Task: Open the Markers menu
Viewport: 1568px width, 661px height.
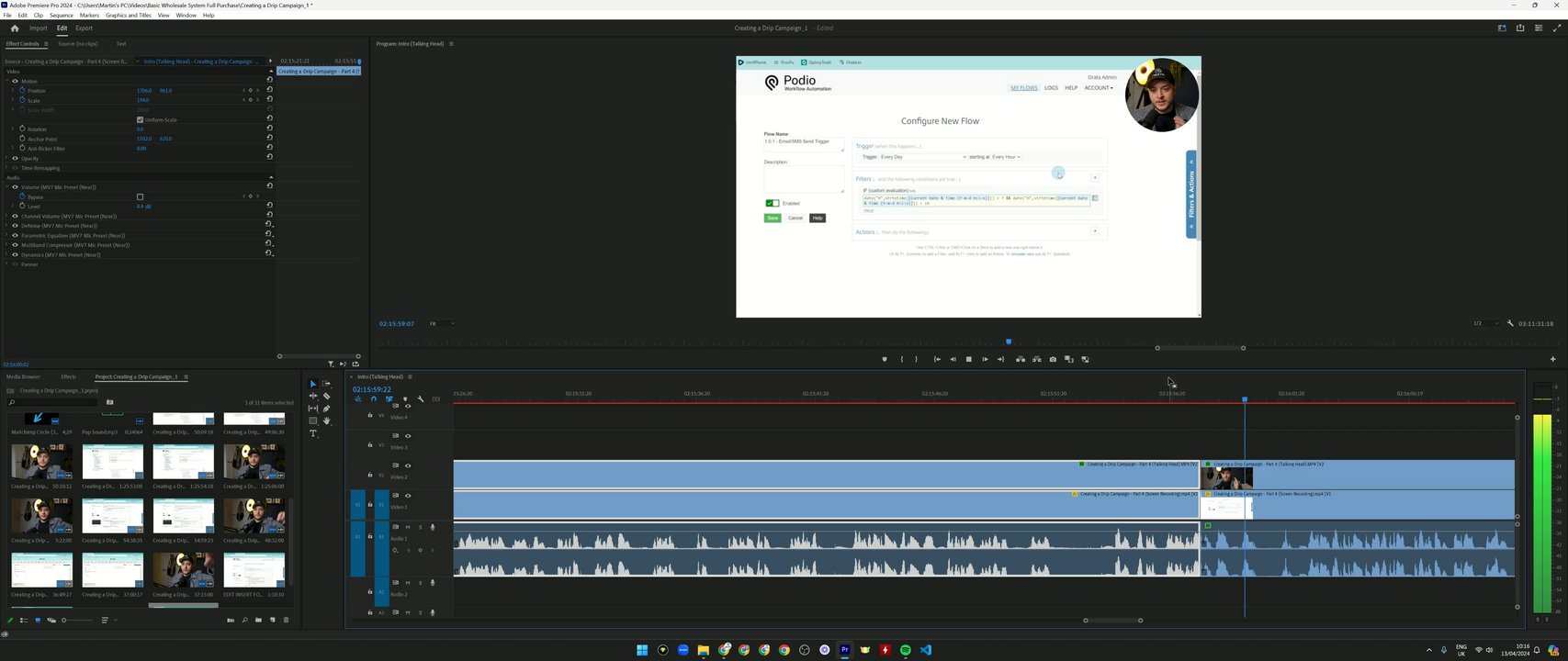Action: tap(89, 16)
